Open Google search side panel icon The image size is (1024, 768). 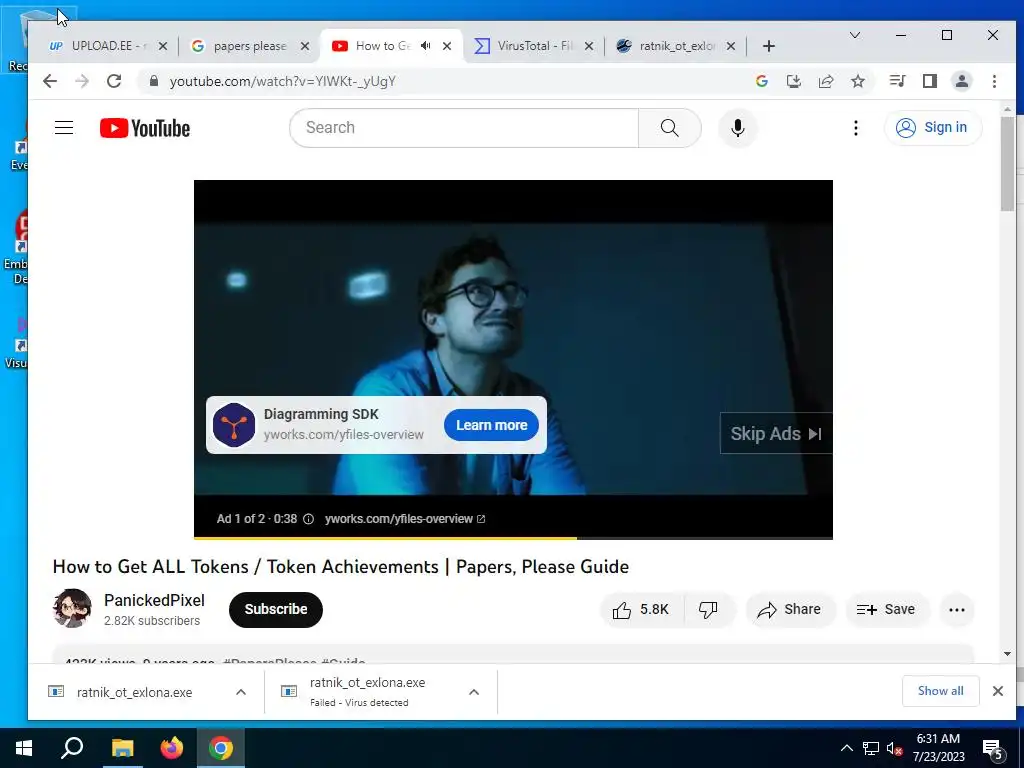pyautogui.click(x=761, y=81)
